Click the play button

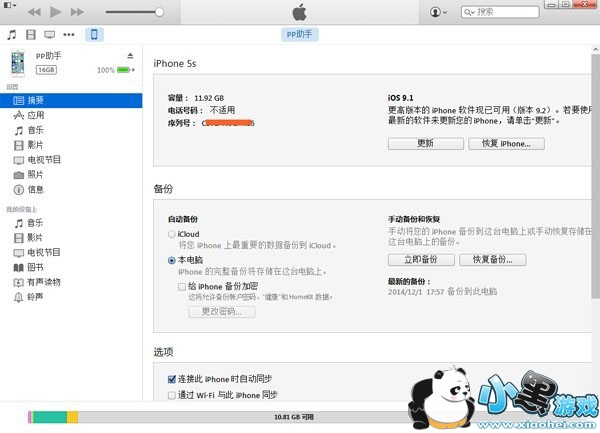point(55,12)
